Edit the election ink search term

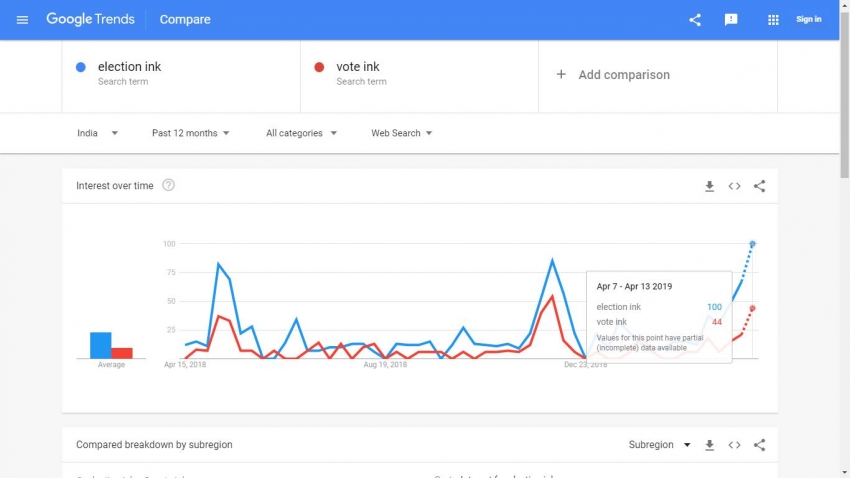point(129,67)
